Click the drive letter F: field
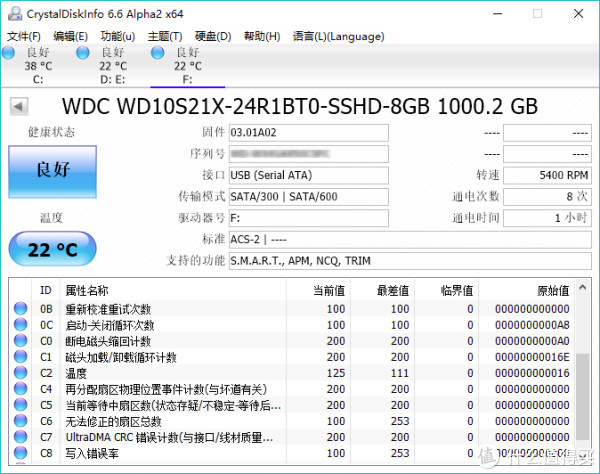The width and height of the screenshot is (600, 474). pos(309,218)
